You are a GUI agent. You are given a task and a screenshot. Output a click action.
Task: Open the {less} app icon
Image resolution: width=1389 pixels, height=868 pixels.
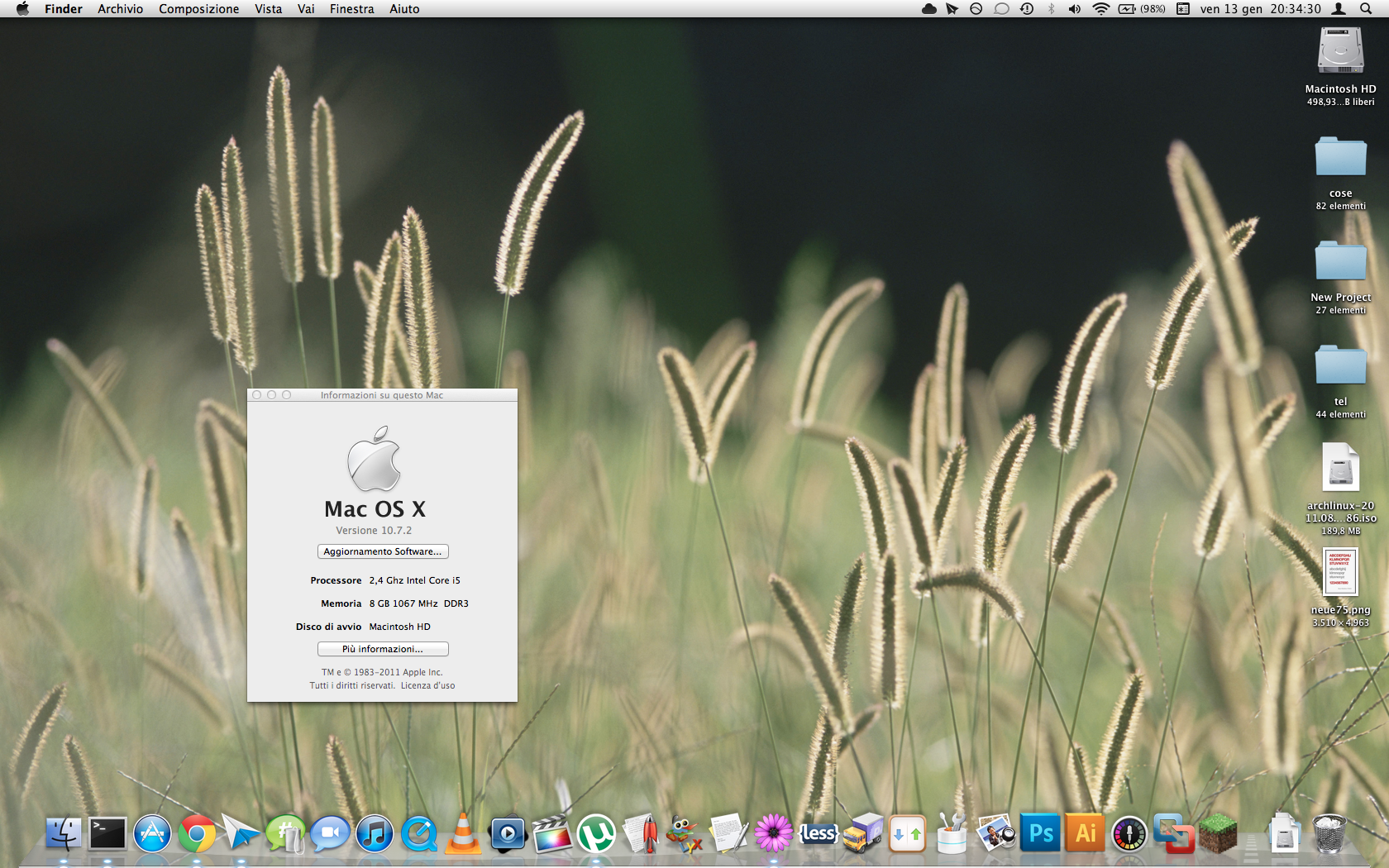(x=819, y=833)
